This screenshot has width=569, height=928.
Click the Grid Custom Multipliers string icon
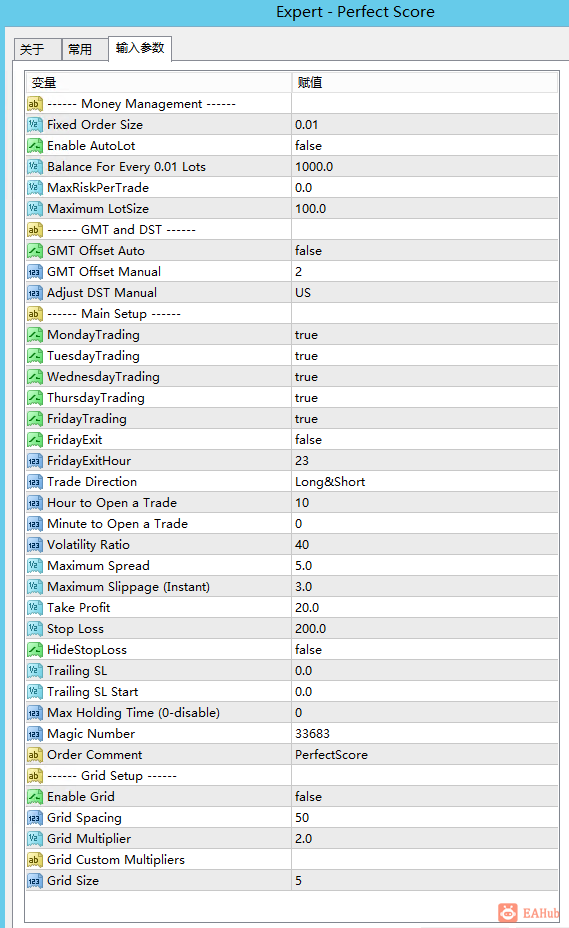(x=35, y=861)
